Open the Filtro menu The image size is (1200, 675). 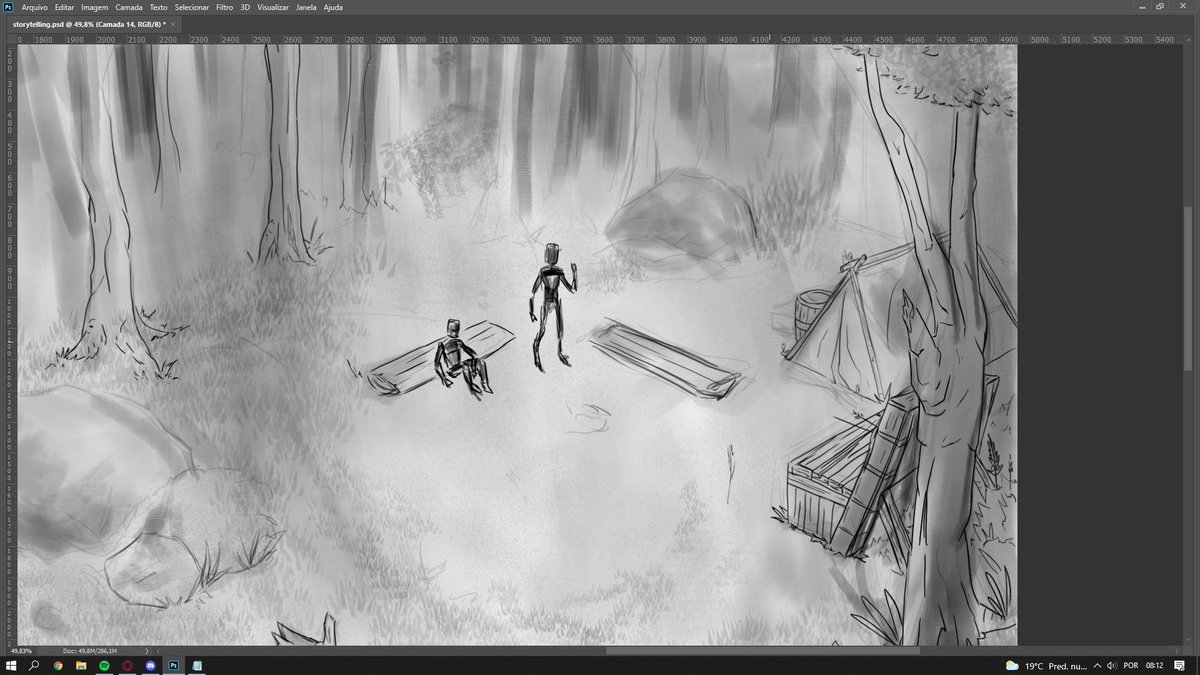coord(225,7)
